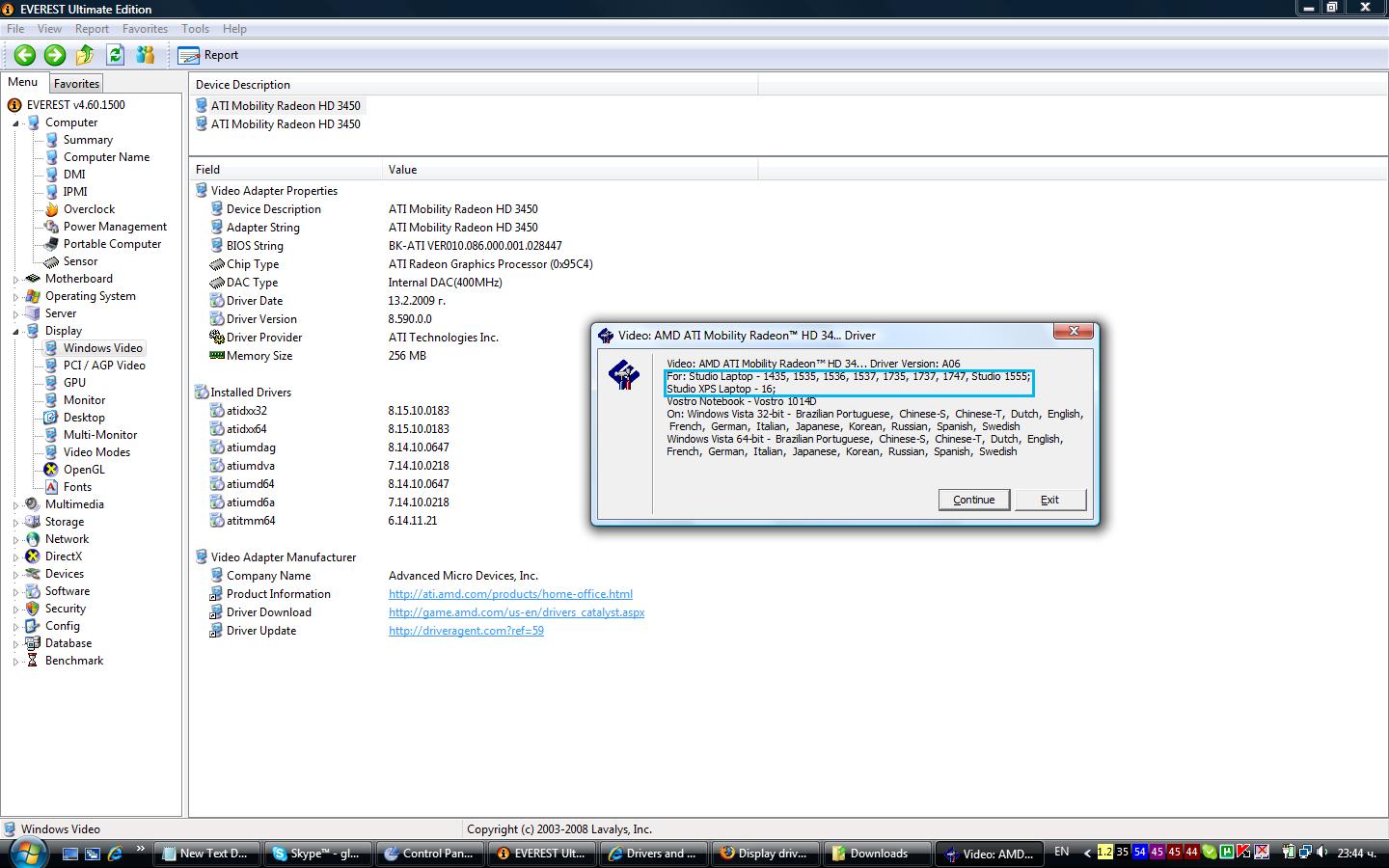Click the EN language indicator in the taskbar
This screenshot has height=868, width=1389.
pyautogui.click(x=1062, y=852)
